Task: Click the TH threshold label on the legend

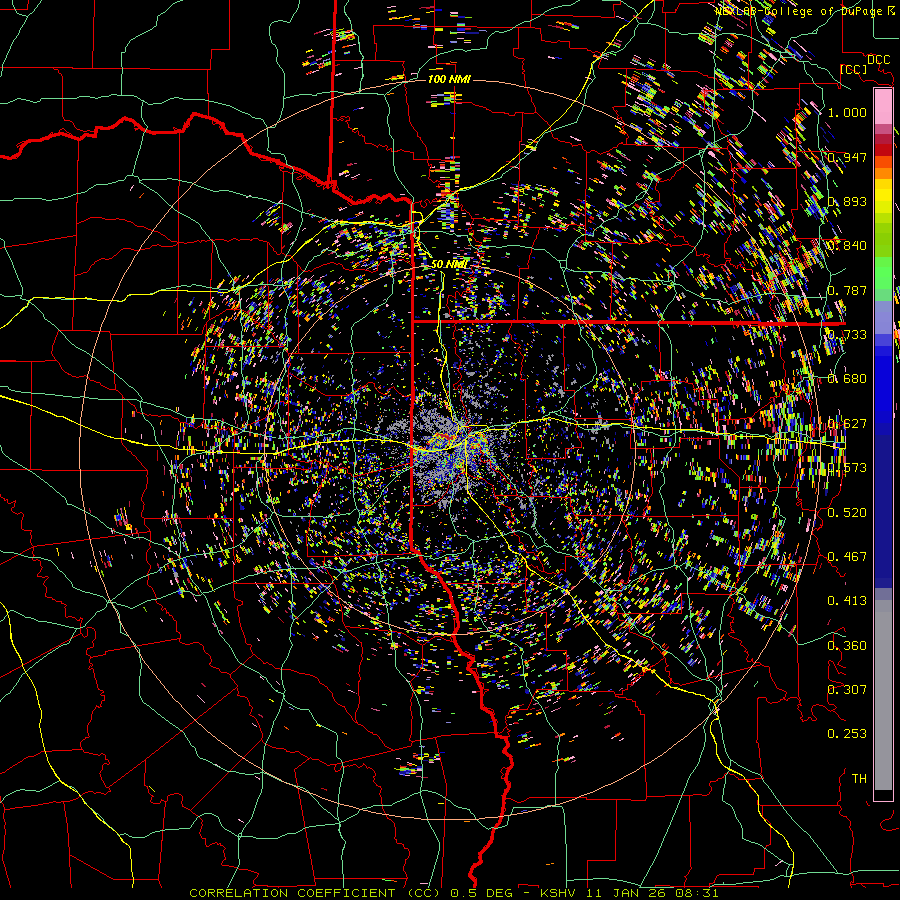Action: (x=859, y=779)
